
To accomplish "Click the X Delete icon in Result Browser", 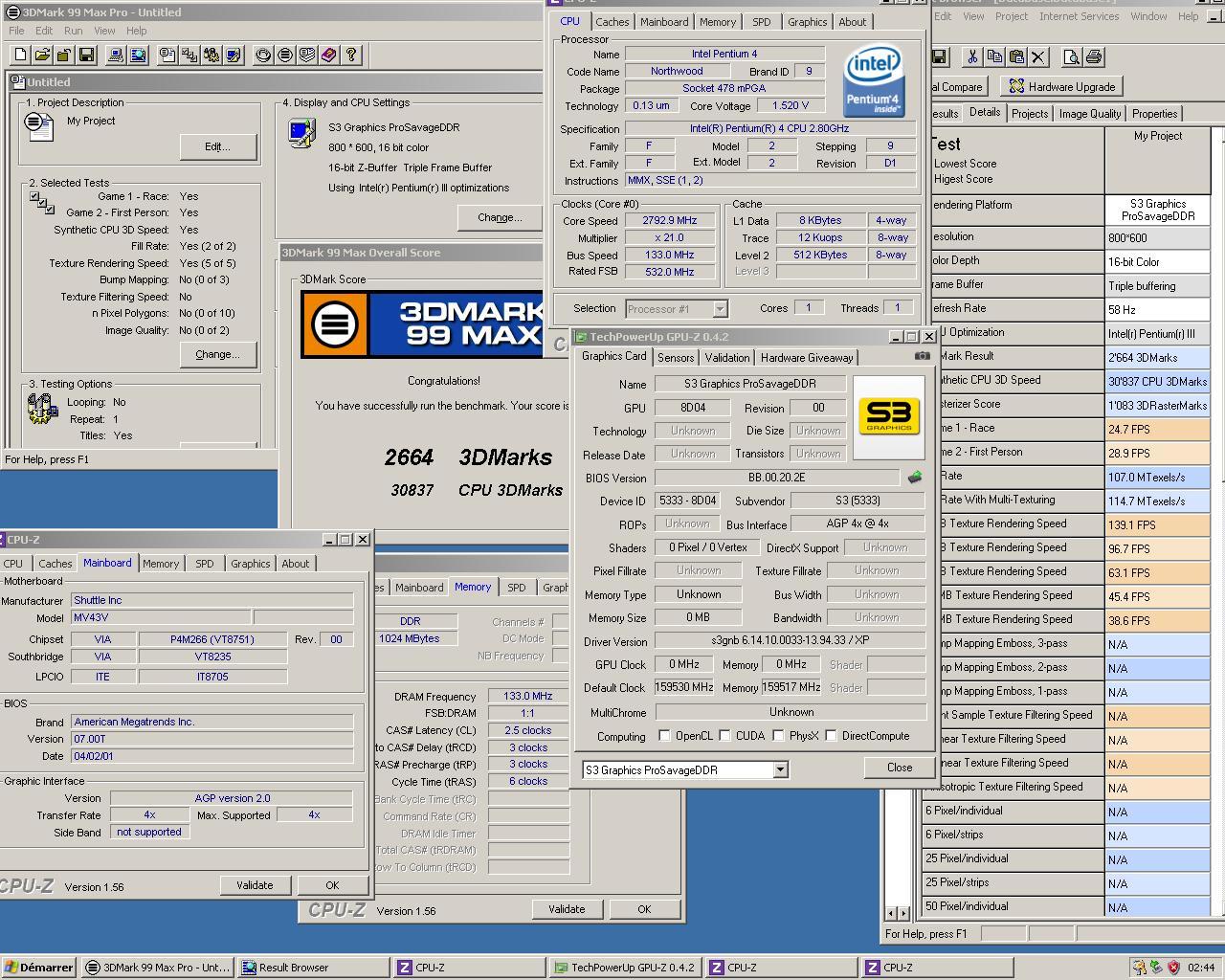I will pos(1038,57).
